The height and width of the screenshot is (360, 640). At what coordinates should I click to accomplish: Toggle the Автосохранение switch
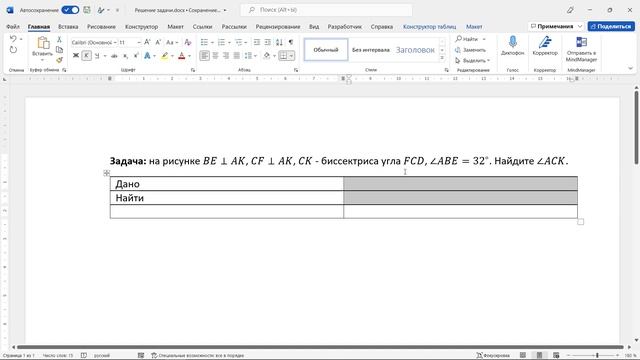pos(70,10)
